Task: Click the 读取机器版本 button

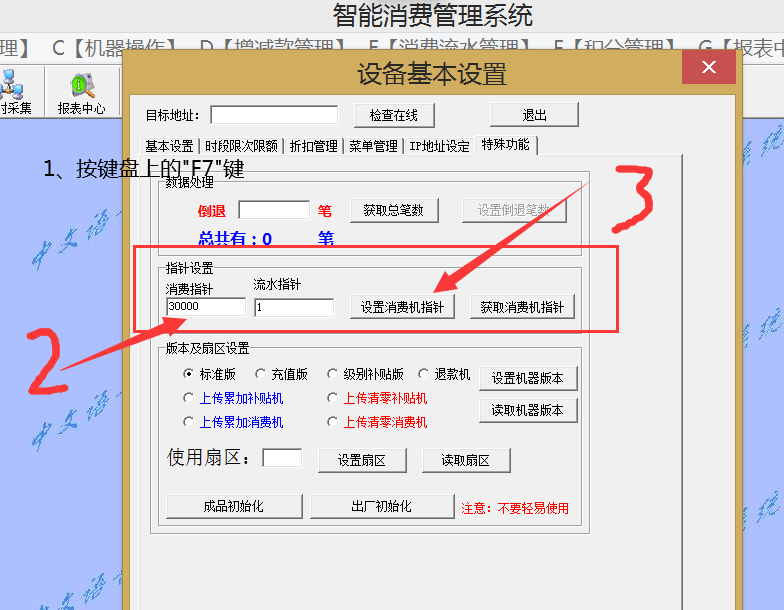Action: (528, 410)
